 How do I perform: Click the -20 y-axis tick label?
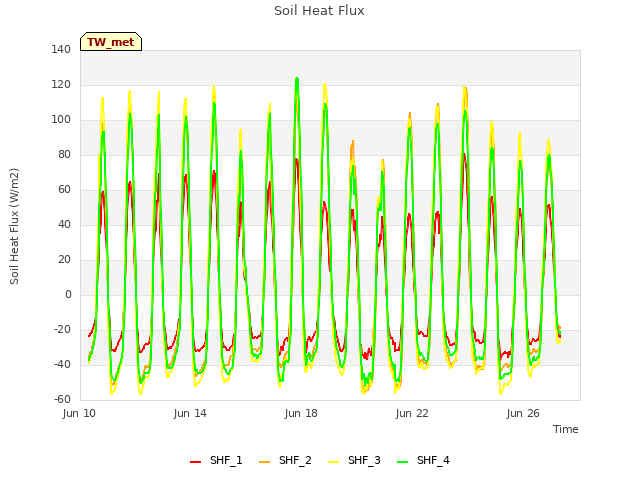click(63, 330)
